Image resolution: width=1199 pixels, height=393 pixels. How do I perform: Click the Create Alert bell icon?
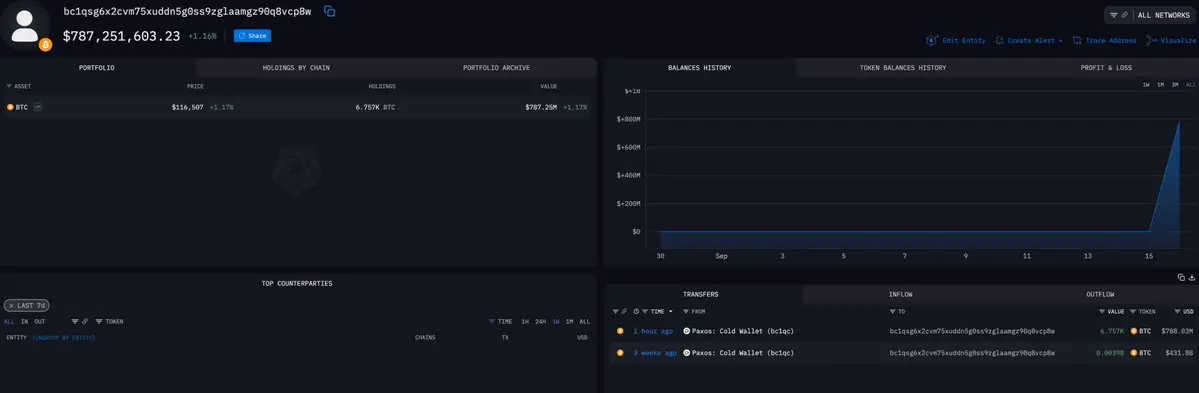coord(999,41)
